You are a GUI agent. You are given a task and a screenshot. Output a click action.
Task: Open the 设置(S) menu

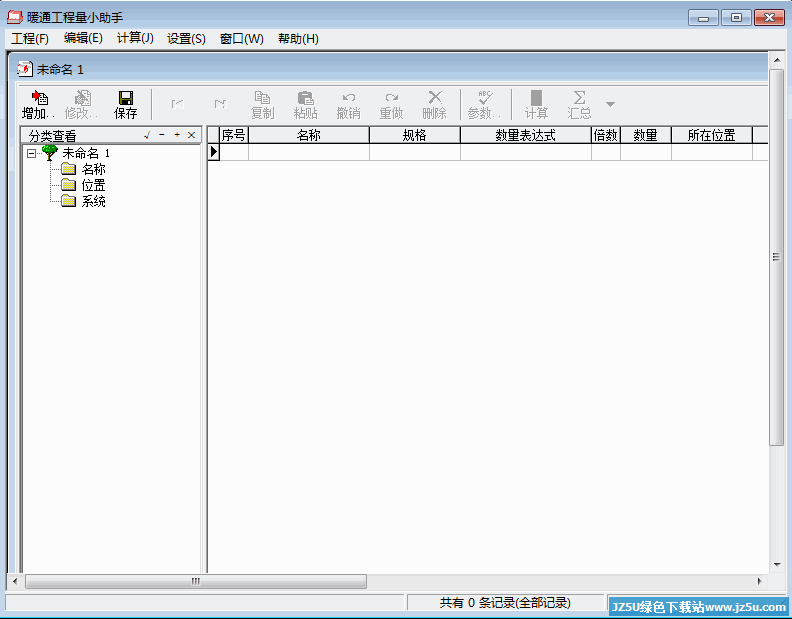pyautogui.click(x=186, y=38)
